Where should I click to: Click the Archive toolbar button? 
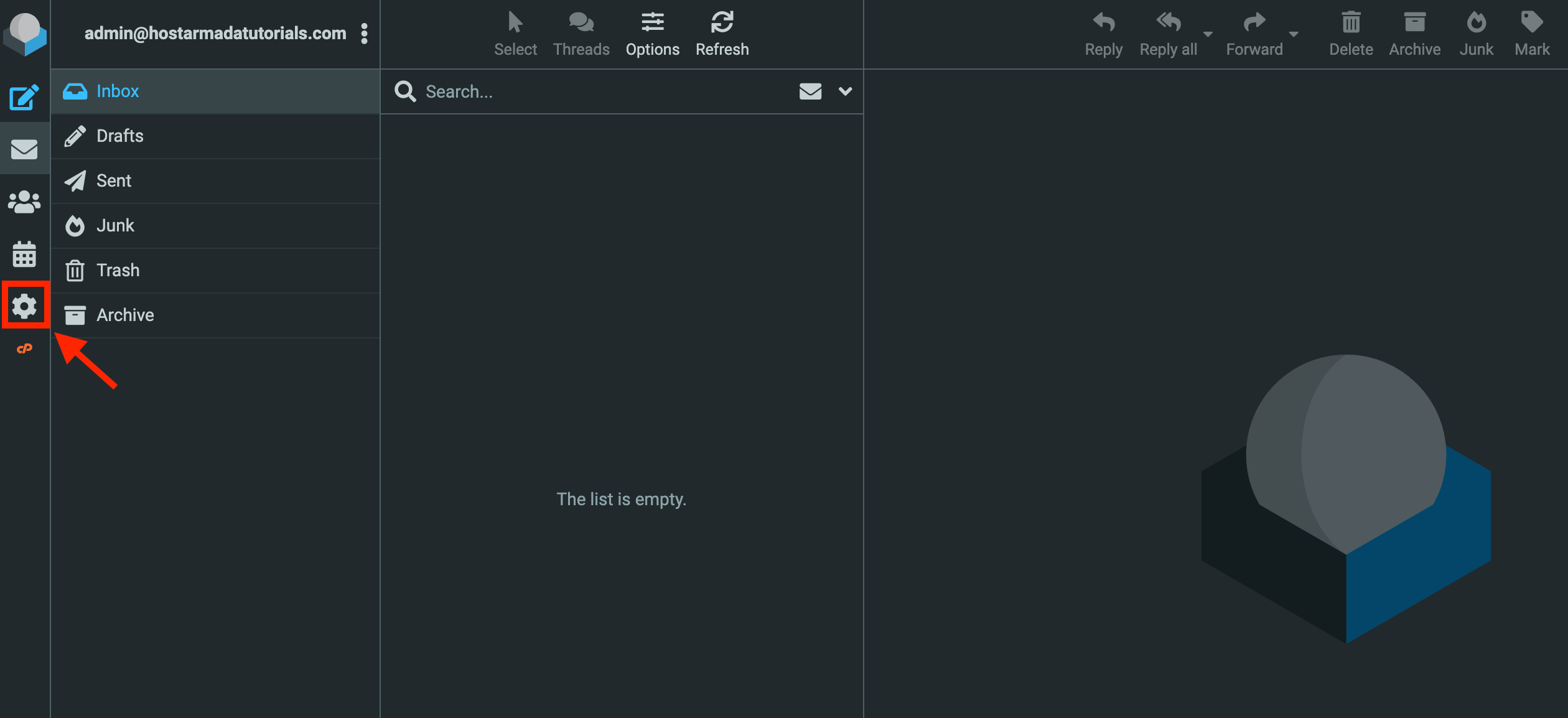tap(1414, 34)
